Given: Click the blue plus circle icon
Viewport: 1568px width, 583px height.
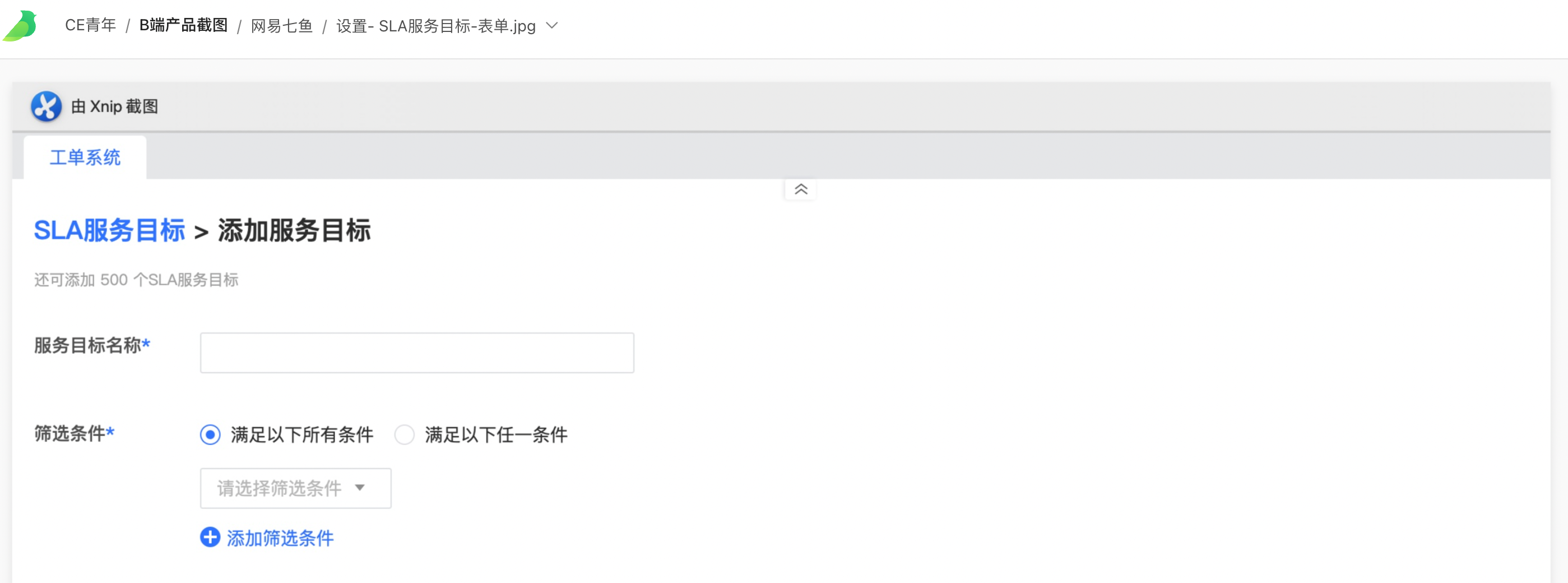Looking at the screenshot, I should [x=210, y=537].
